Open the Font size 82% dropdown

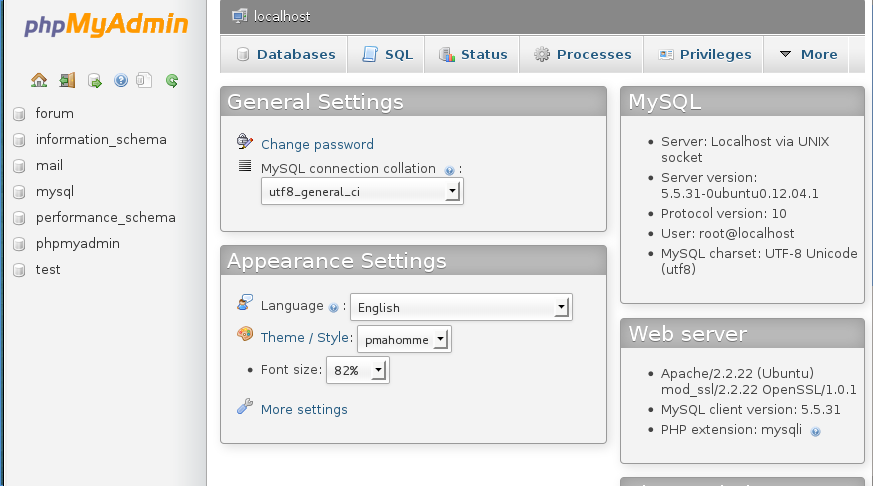coord(357,370)
